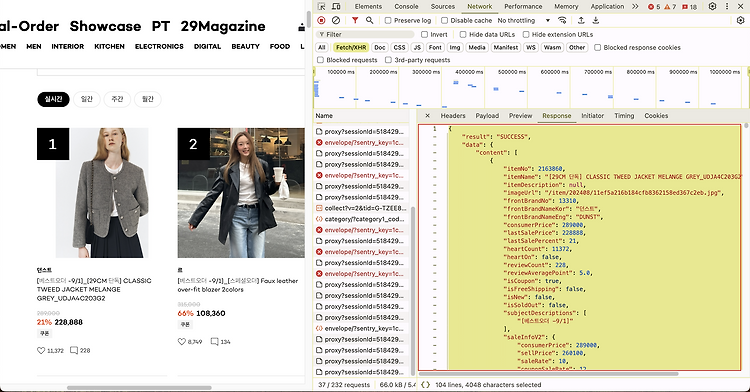Screen dimensions: 750x392
Task: Check 3rd-party requests option
Action: click(388, 60)
